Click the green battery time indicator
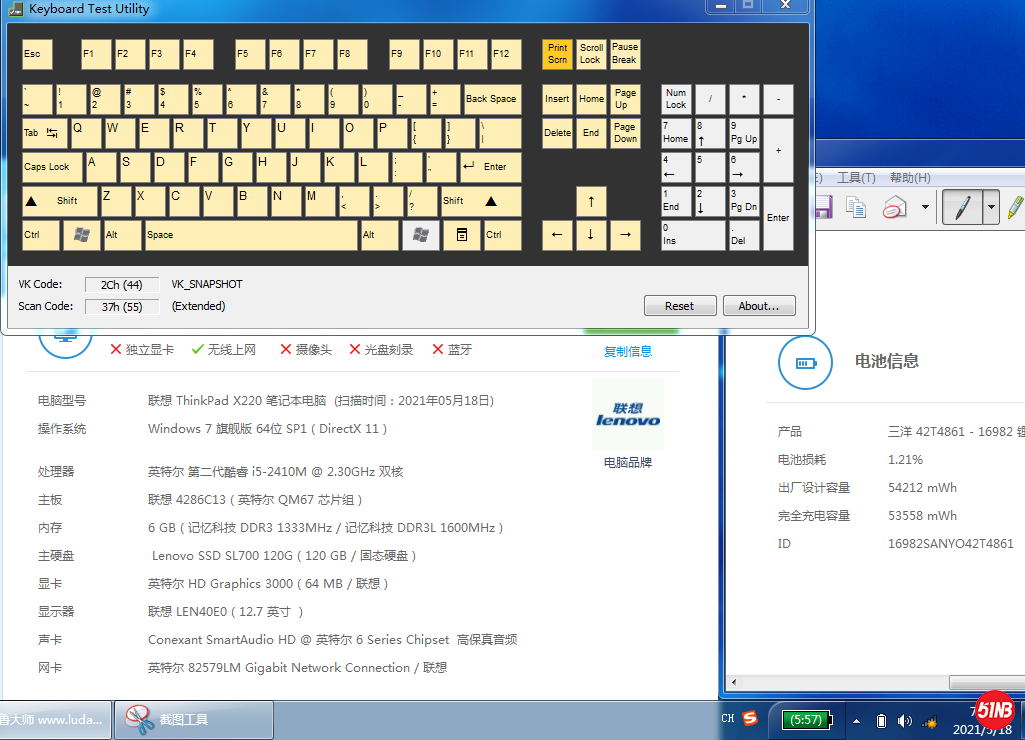Image resolution: width=1025 pixels, height=740 pixels. [805, 719]
